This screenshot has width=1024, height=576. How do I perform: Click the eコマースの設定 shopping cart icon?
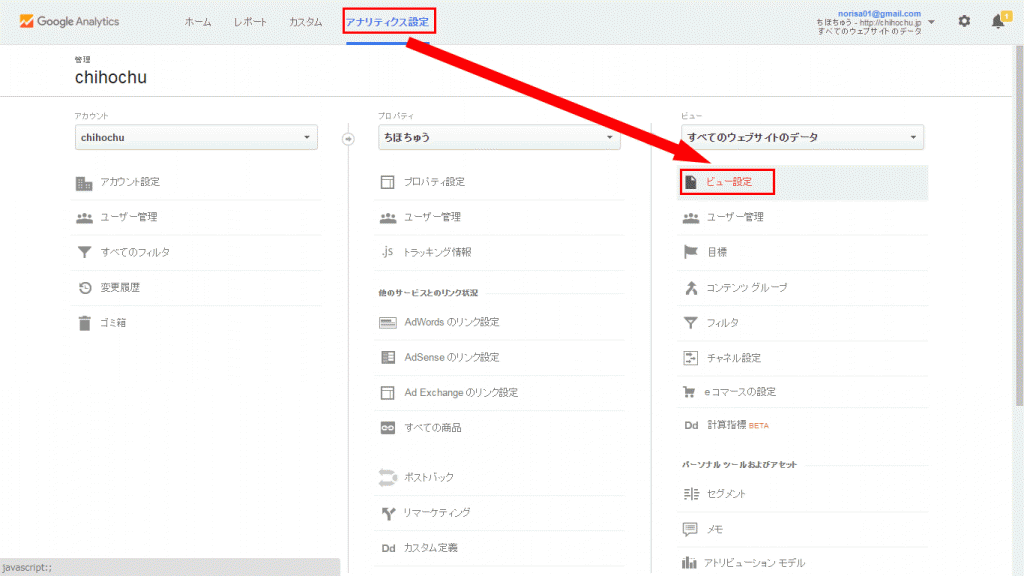pos(691,389)
